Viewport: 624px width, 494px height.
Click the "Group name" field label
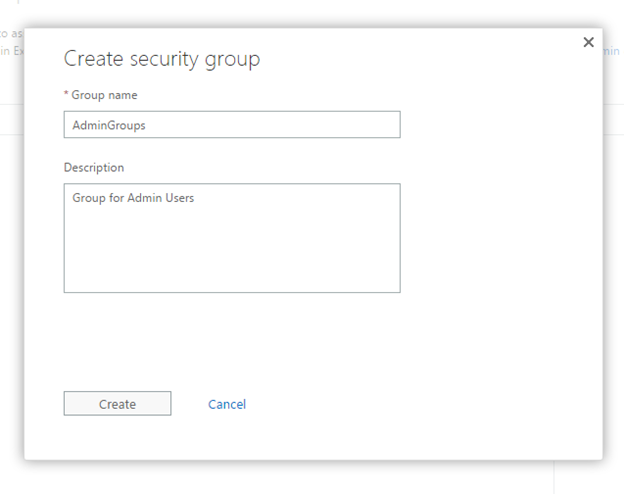pos(104,95)
